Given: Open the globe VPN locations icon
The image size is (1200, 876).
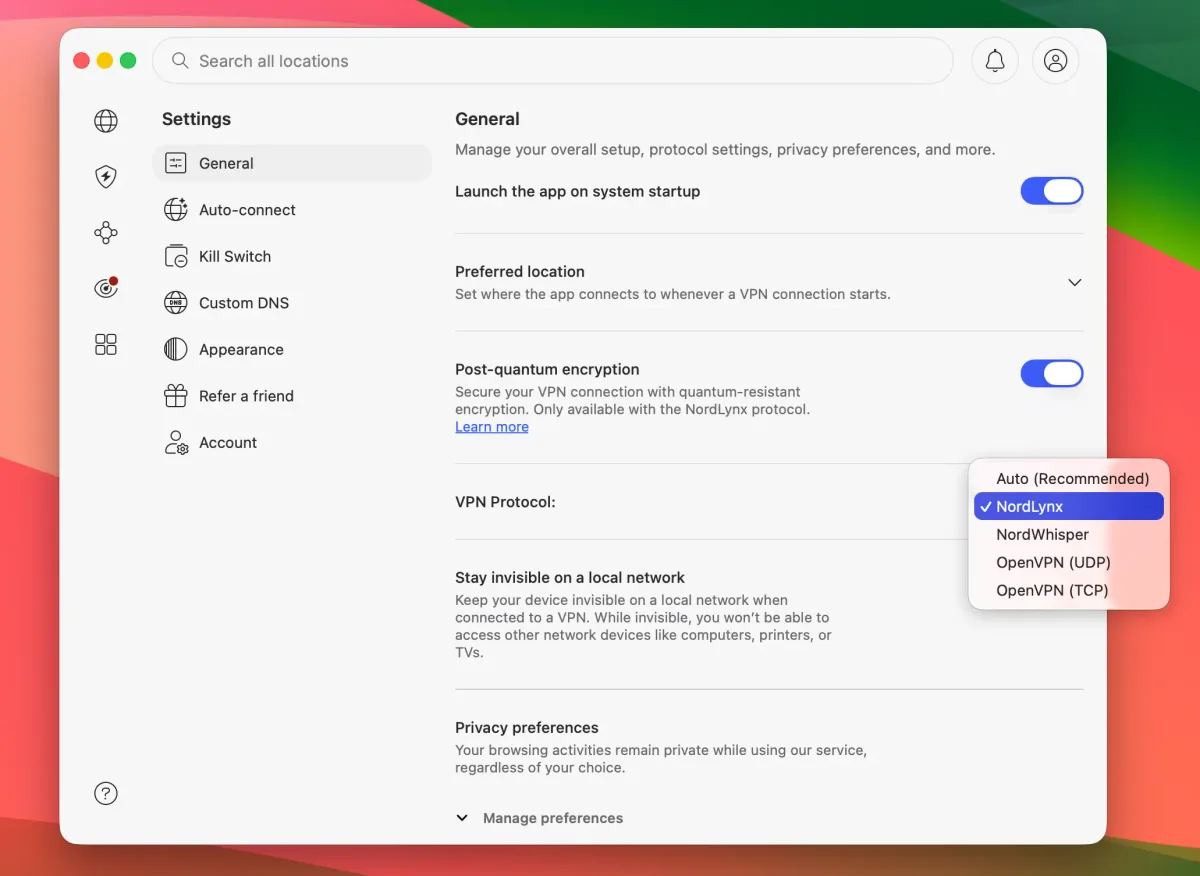Looking at the screenshot, I should coord(106,121).
